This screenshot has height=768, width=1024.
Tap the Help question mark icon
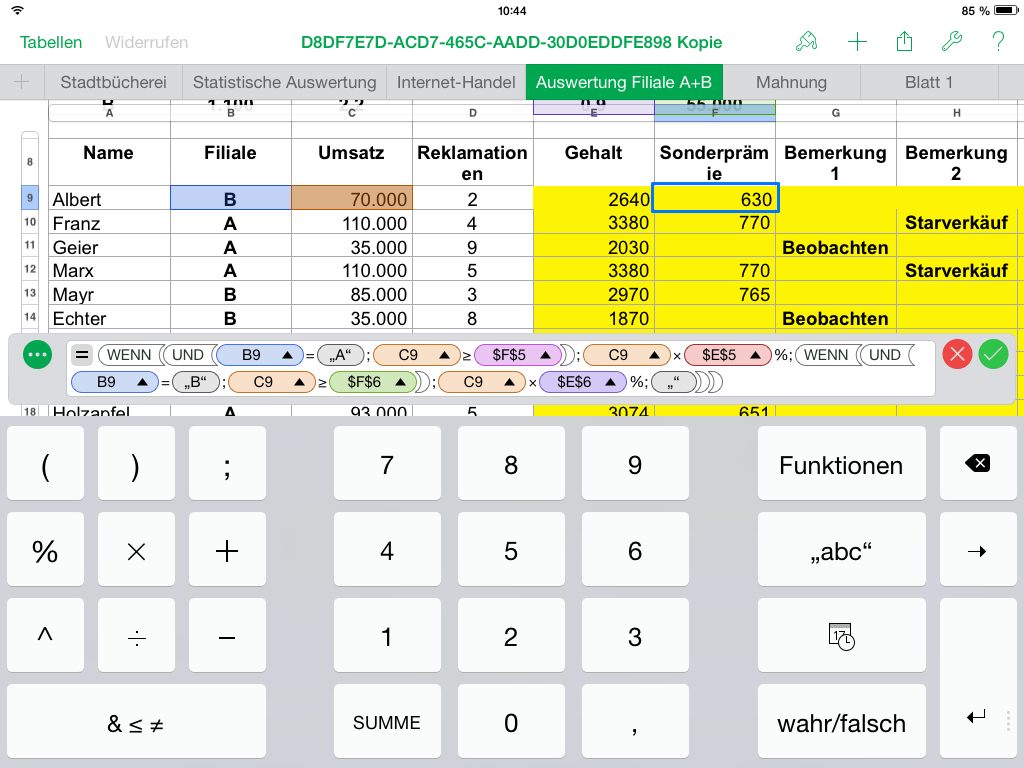(997, 42)
